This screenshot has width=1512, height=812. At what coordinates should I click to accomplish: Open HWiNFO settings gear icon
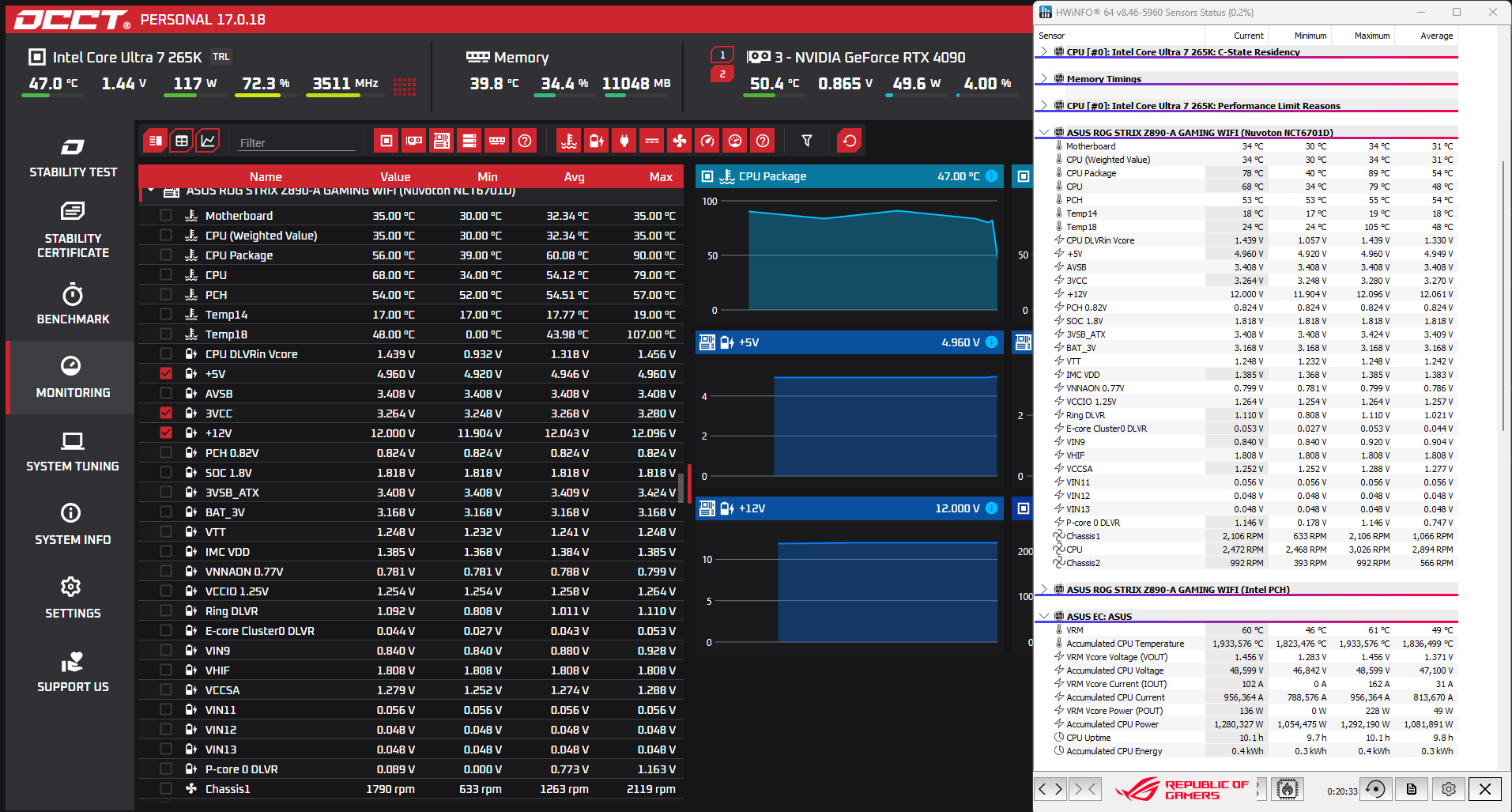pos(1449,789)
